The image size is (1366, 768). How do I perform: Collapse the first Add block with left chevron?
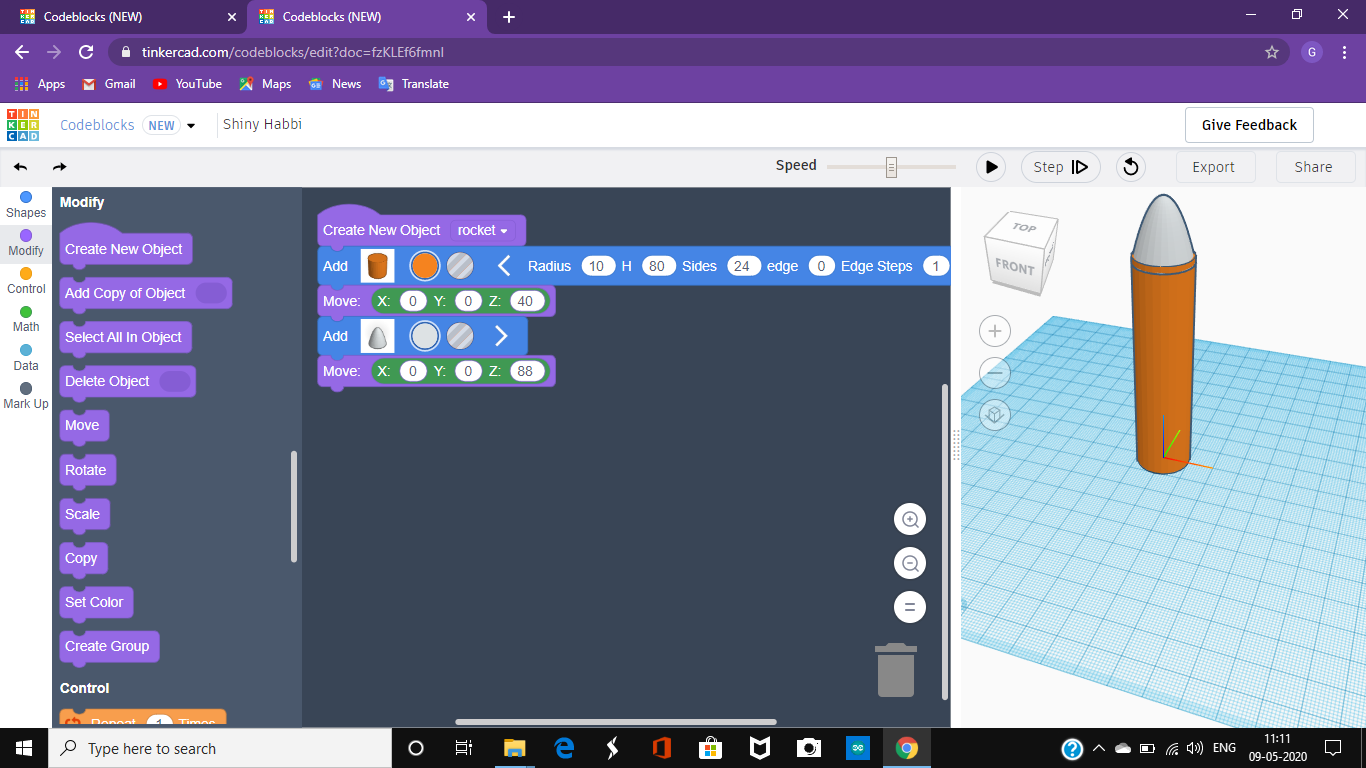pyautogui.click(x=504, y=266)
